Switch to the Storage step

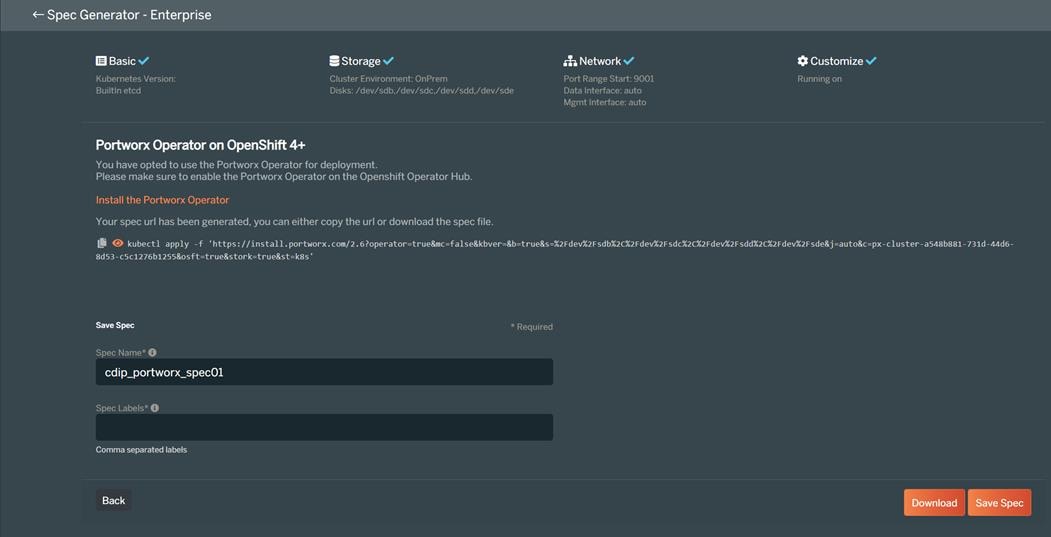click(x=361, y=61)
